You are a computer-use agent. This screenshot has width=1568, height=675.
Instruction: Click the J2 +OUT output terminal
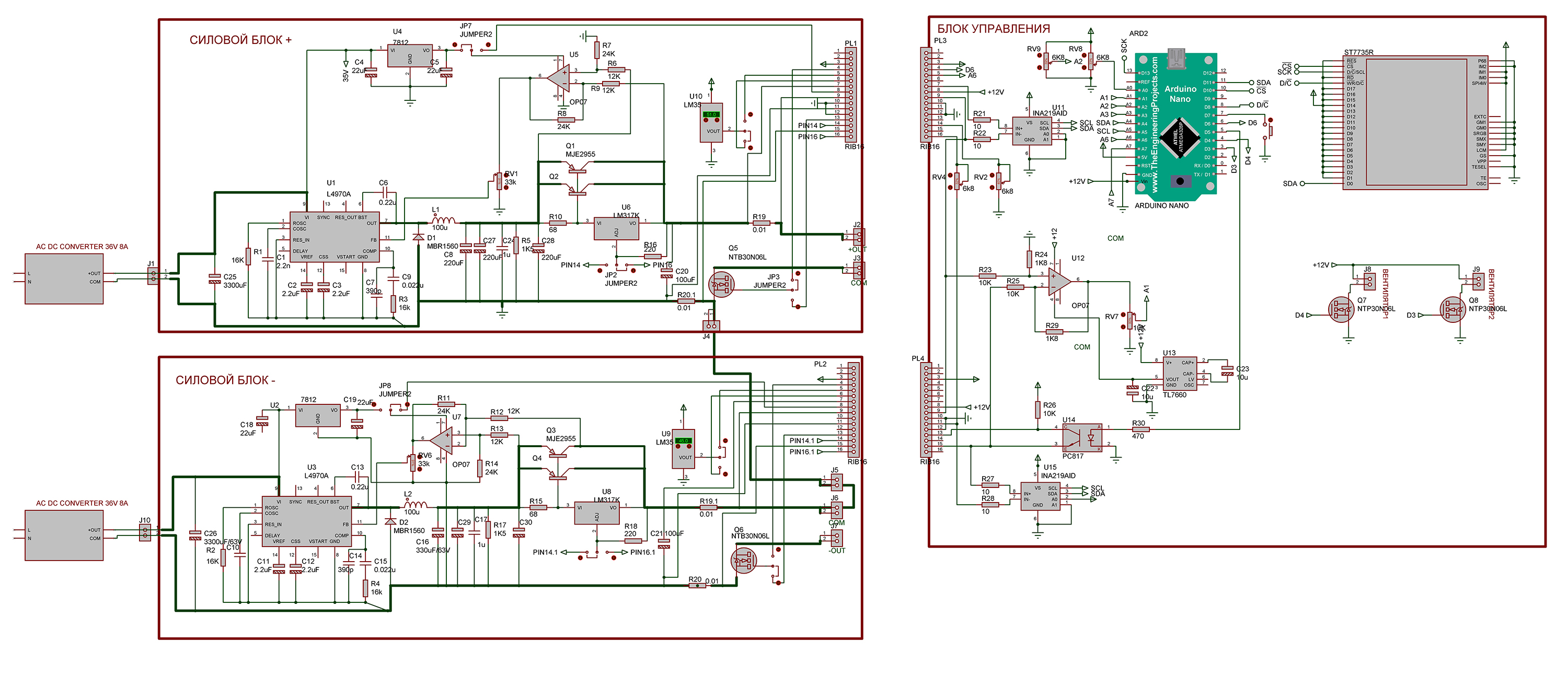click(858, 237)
